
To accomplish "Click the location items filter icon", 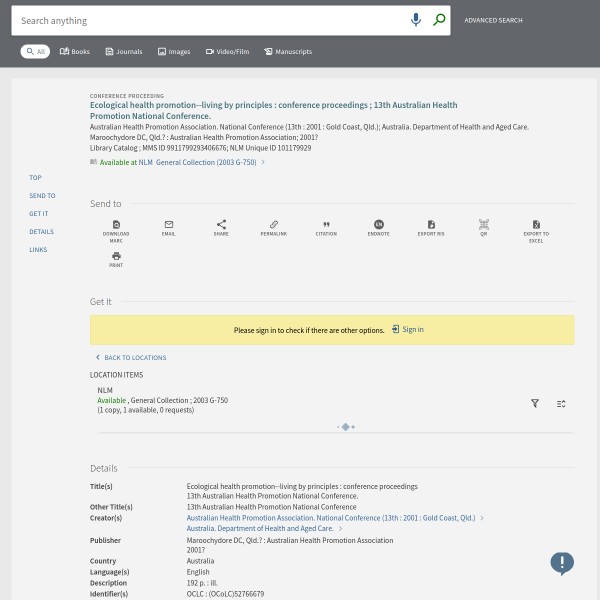I will coord(534,404).
